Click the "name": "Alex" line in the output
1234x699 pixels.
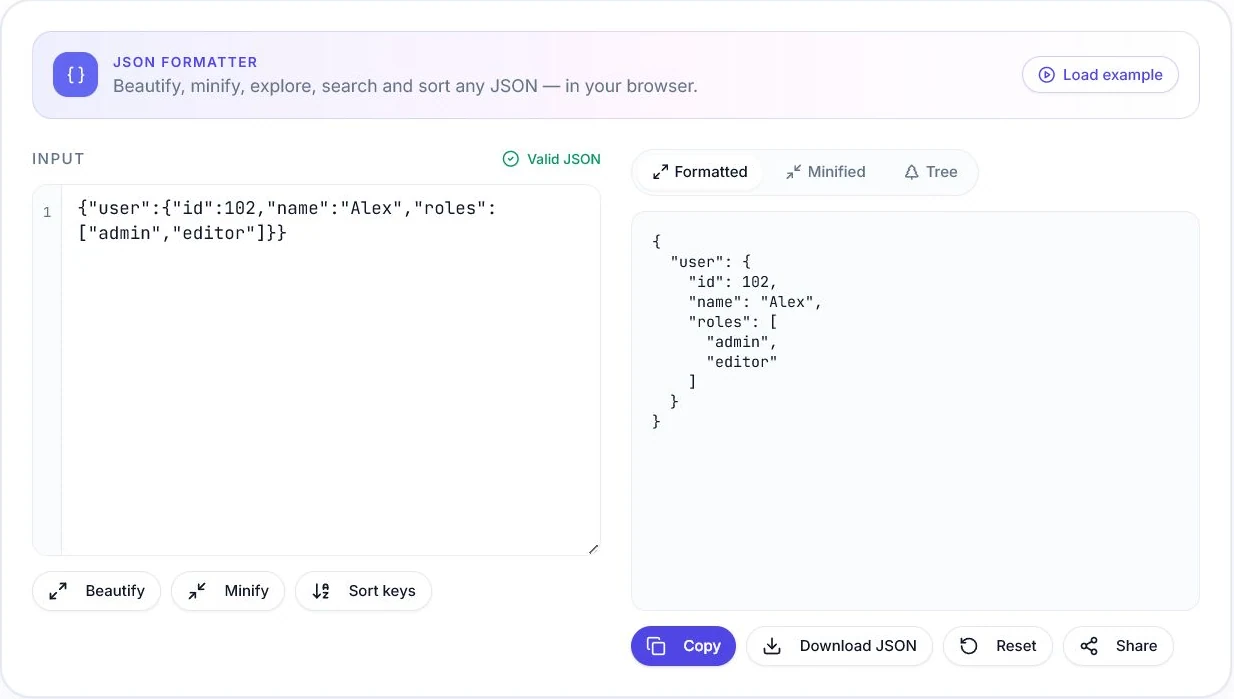coord(755,302)
